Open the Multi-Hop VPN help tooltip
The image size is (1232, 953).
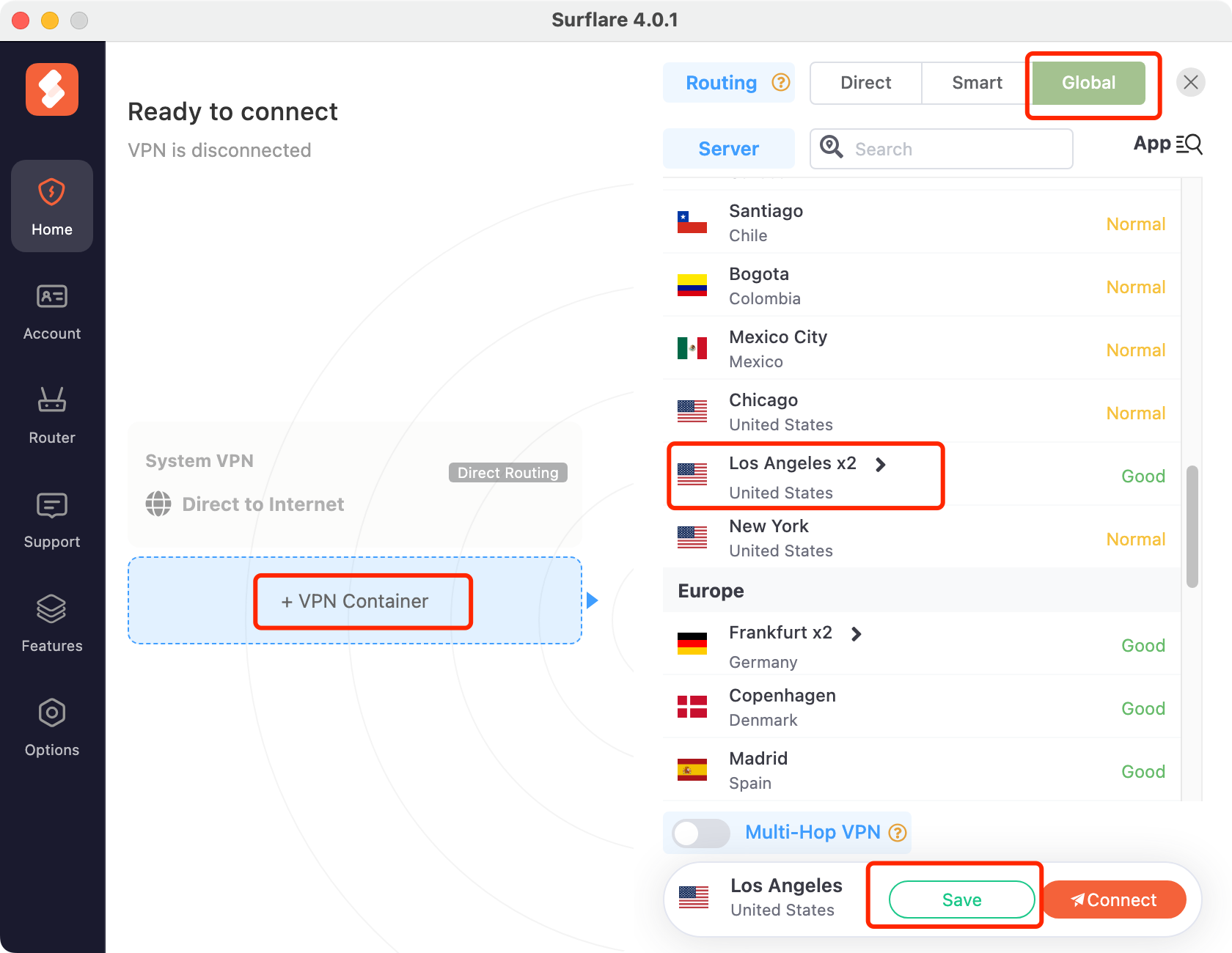tap(897, 833)
